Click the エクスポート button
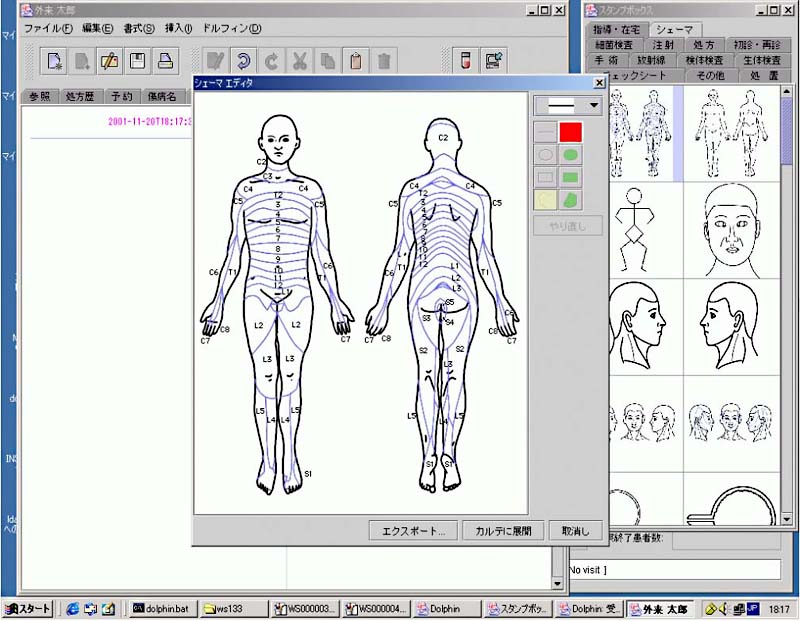The image size is (800, 621). [x=413, y=530]
